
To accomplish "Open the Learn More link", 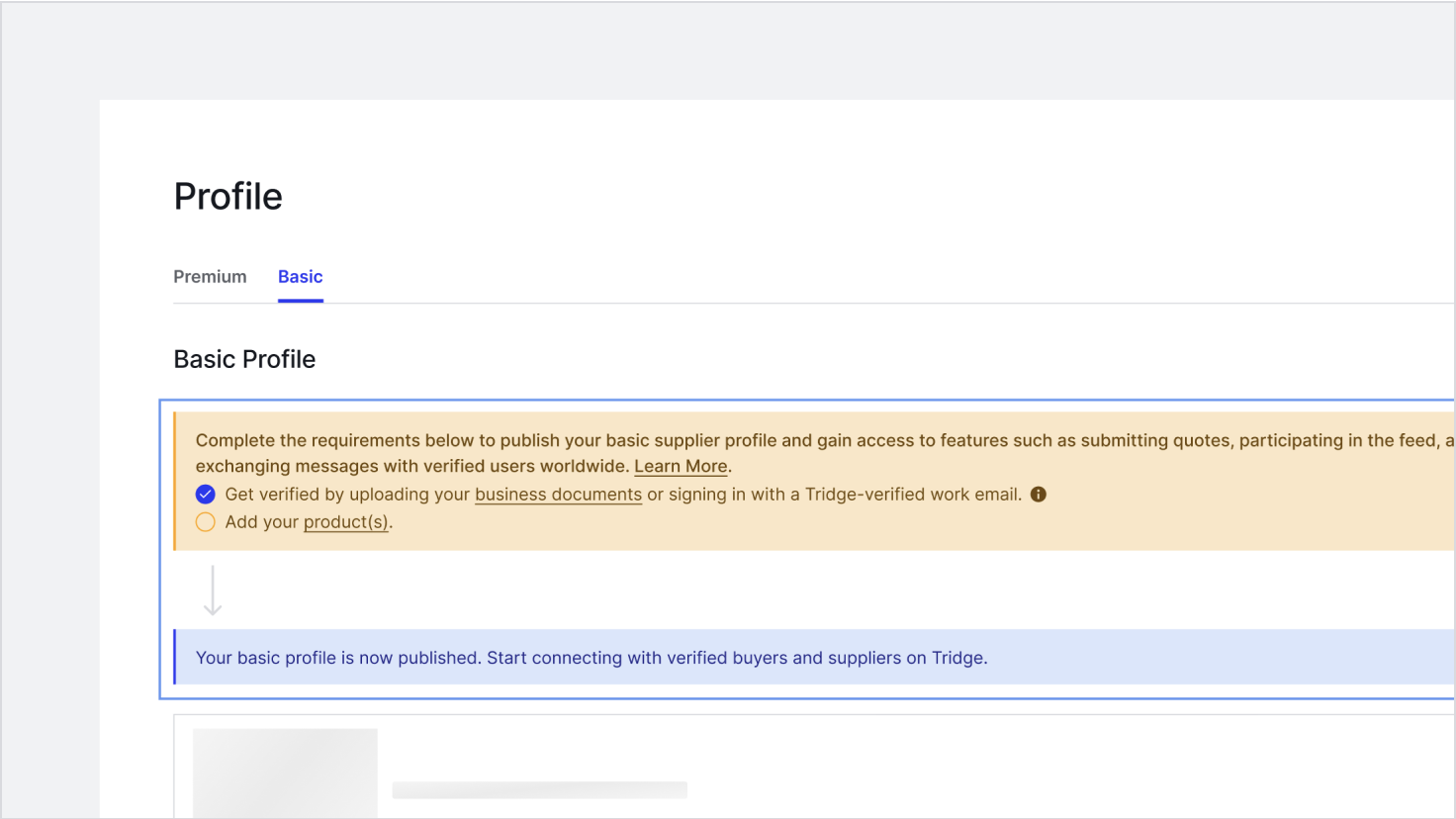I will click(681, 467).
